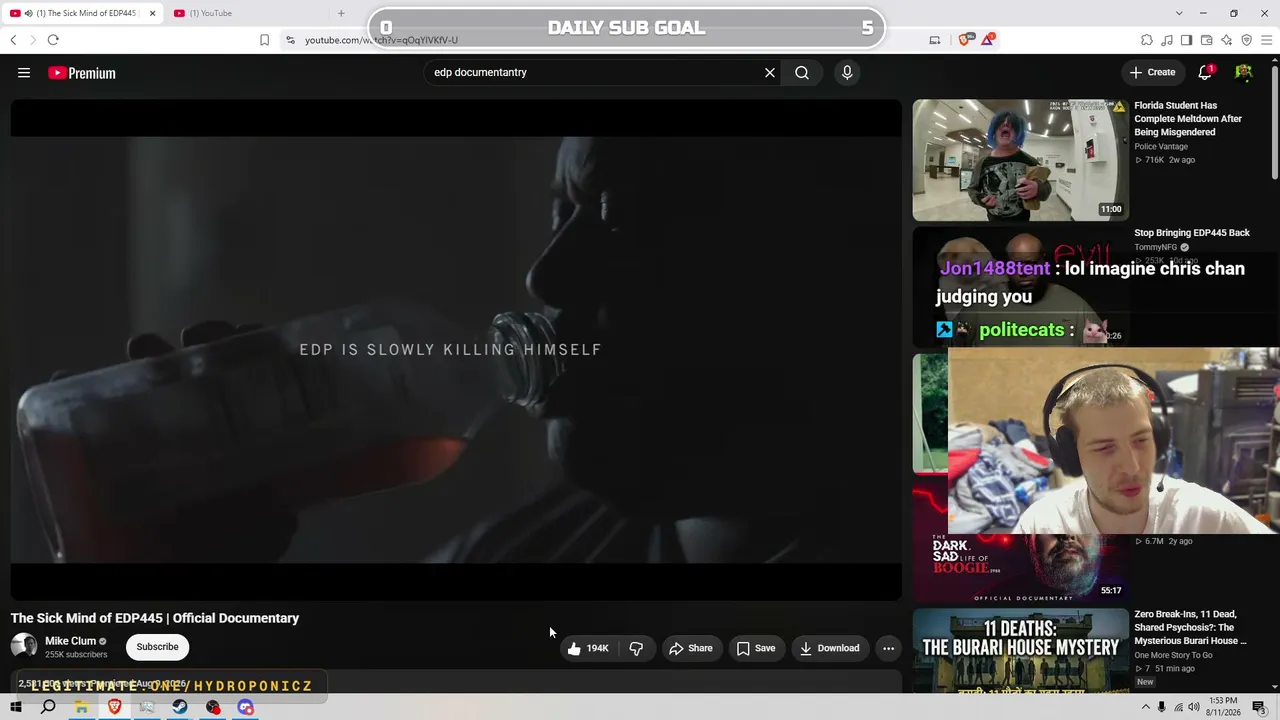Screen dimensions: 1280x720
Task: Open Brave VPN shield icon
Action: pyautogui.click(x=1246, y=40)
